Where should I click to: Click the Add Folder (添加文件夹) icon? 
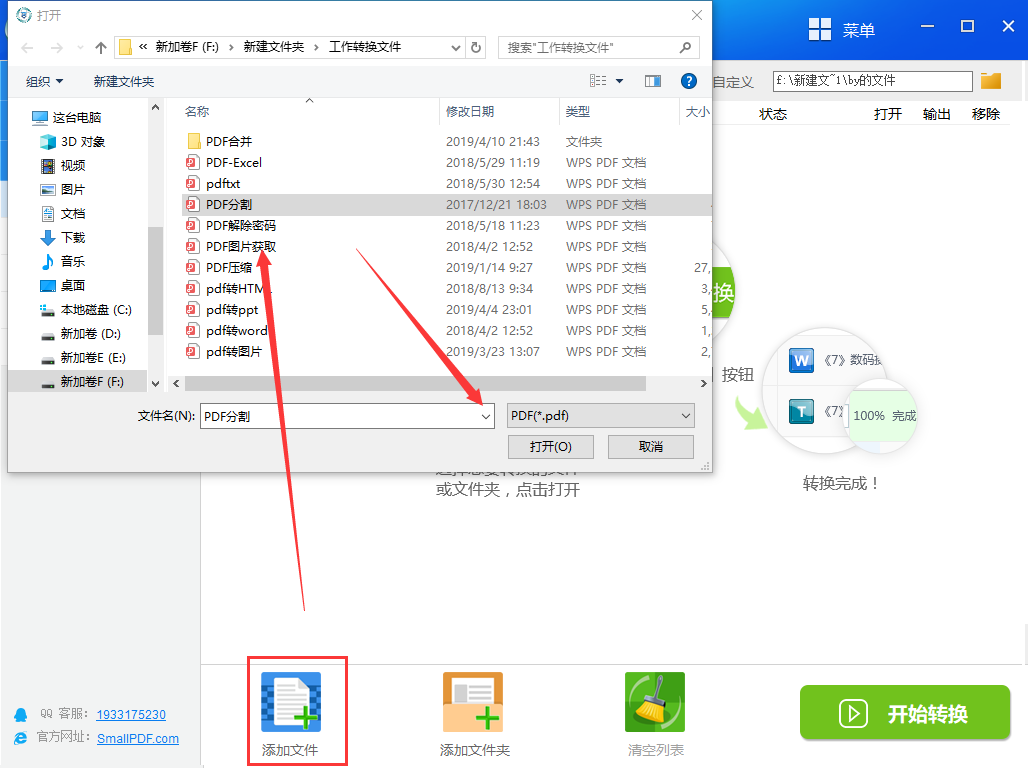[x=473, y=702]
